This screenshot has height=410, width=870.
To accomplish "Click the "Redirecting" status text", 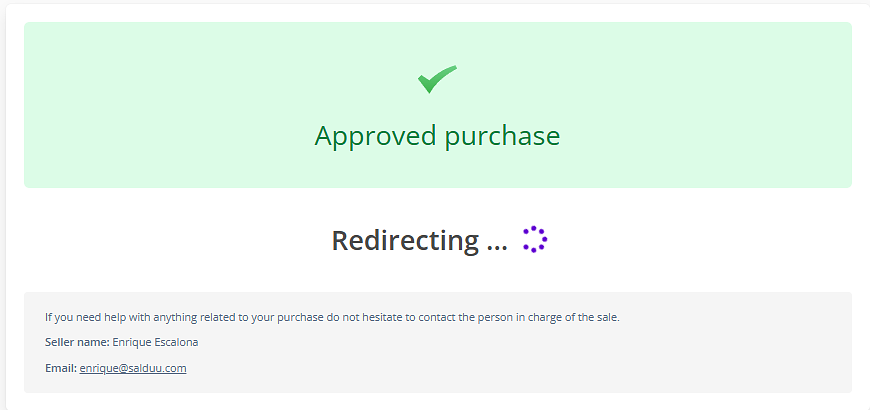I will [x=405, y=240].
